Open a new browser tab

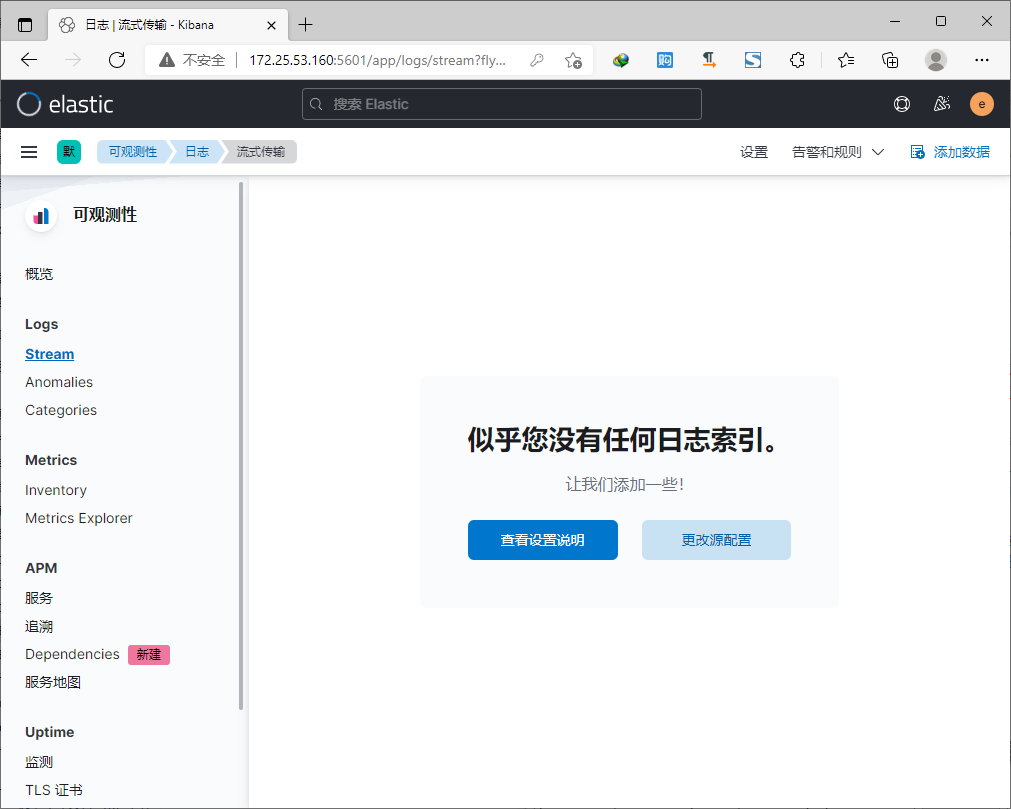(x=306, y=25)
